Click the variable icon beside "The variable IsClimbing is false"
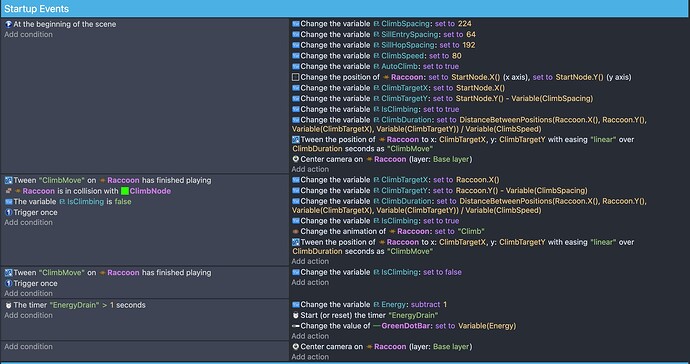Viewport: 690px width, 364px height. click(8, 202)
